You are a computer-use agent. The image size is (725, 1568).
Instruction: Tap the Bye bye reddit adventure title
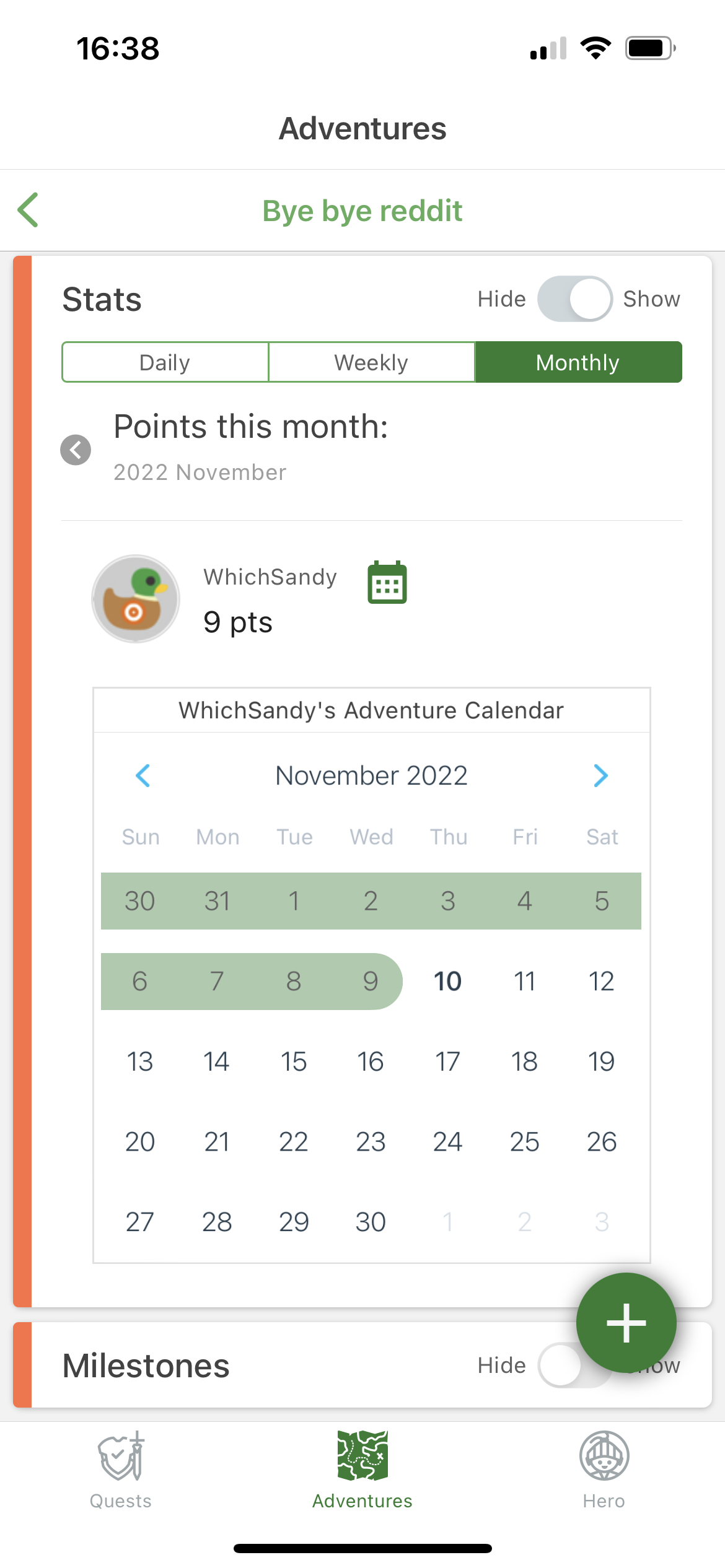click(362, 211)
